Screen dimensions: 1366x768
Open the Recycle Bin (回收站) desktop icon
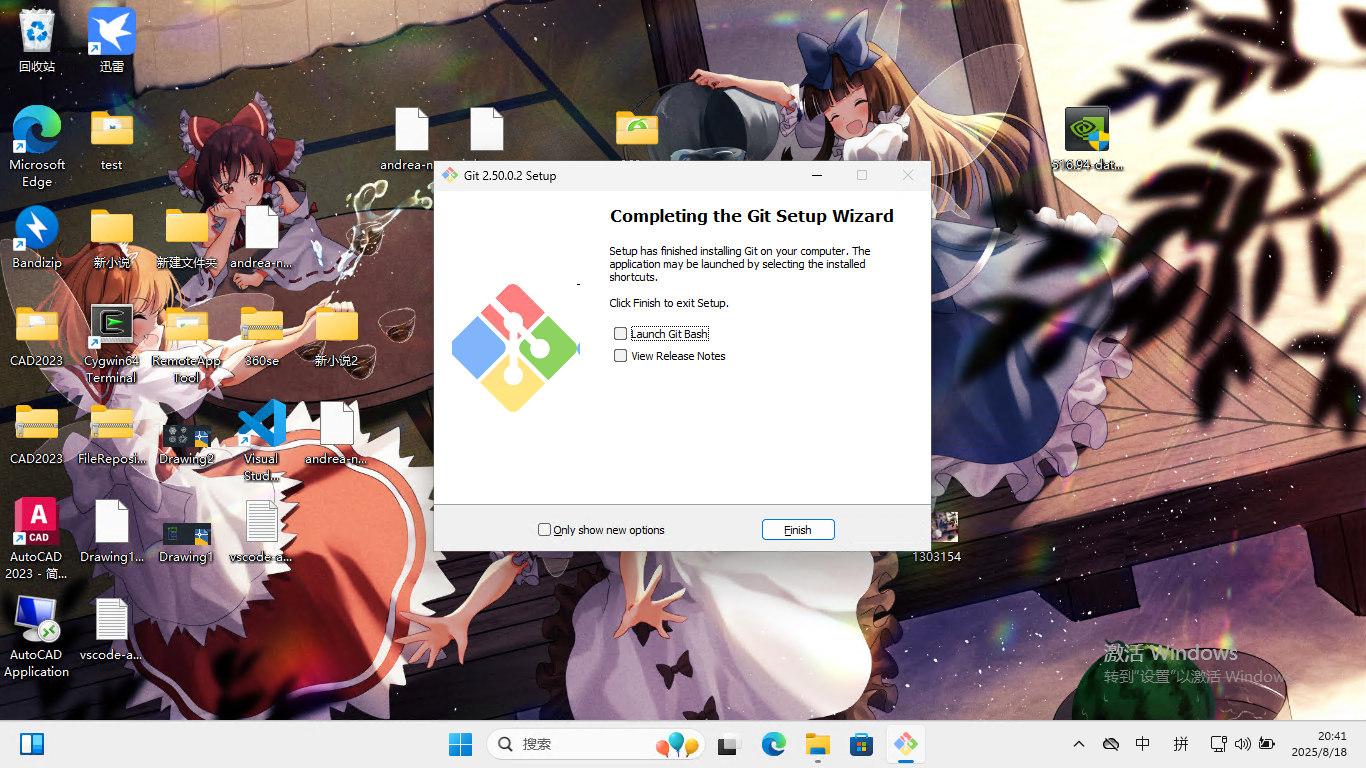tap(37, 41)
